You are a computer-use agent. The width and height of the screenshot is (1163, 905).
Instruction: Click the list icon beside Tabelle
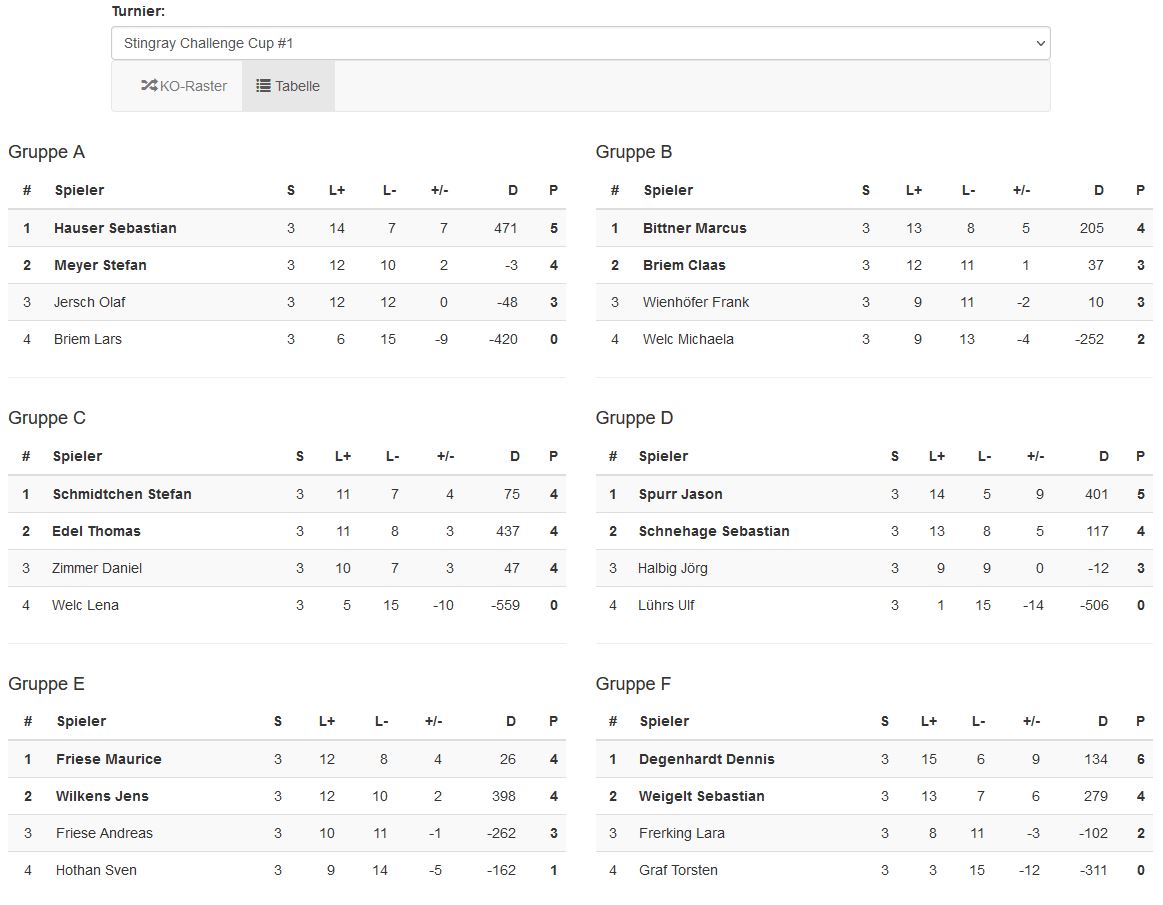pyautogui.click(x=263, y=86)
